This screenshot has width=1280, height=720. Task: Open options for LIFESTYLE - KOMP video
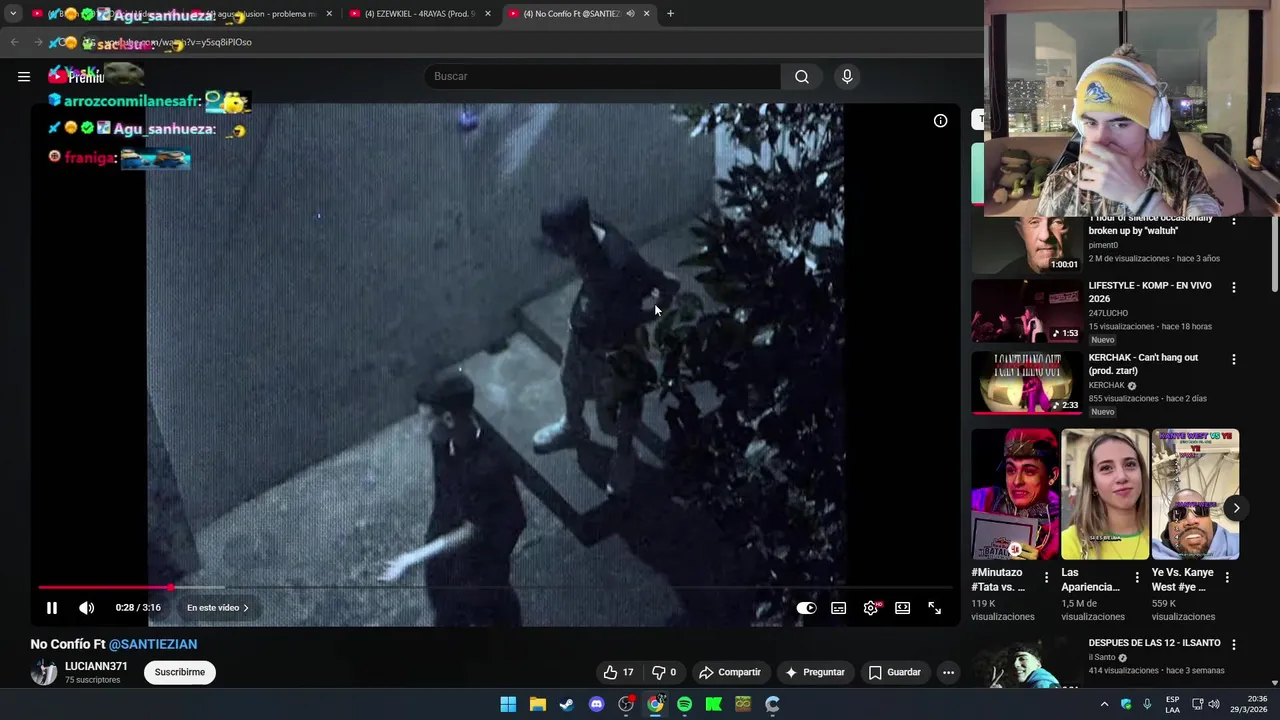(1233, 287)
